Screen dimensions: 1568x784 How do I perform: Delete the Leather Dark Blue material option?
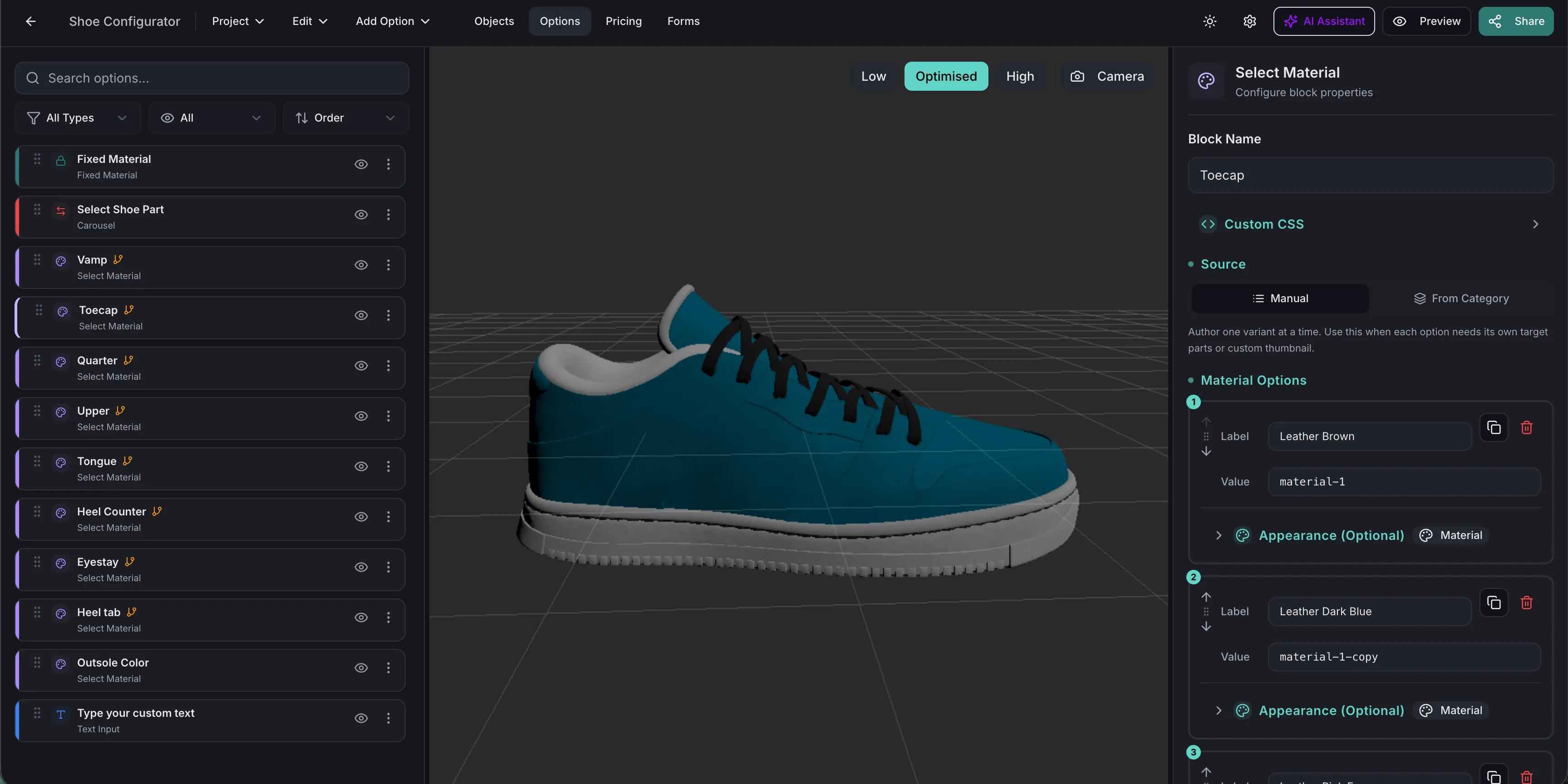[1527, 603]
